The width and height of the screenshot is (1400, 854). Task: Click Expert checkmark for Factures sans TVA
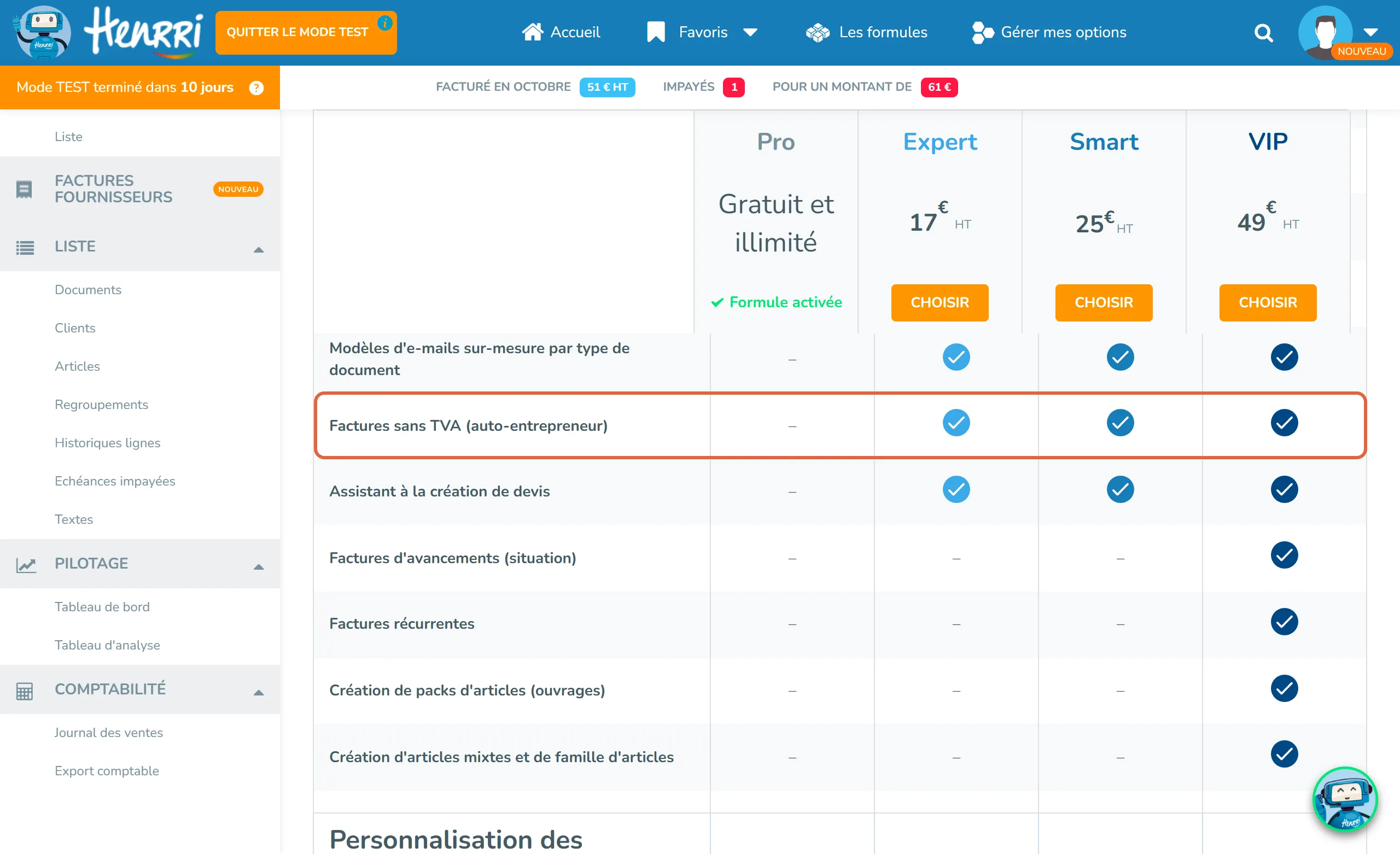point(956,422)
